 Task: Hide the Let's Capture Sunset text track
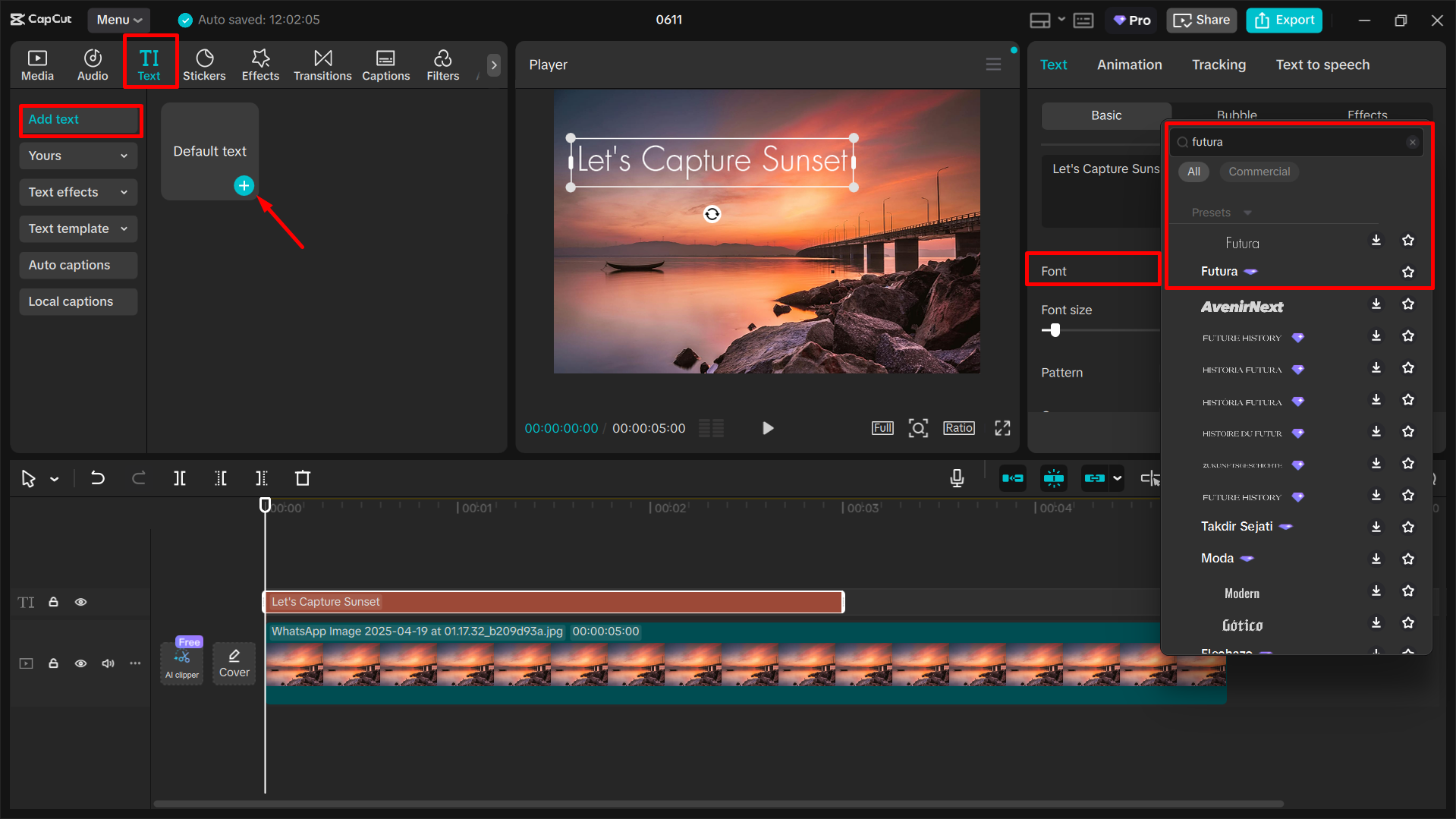[80, 601]
